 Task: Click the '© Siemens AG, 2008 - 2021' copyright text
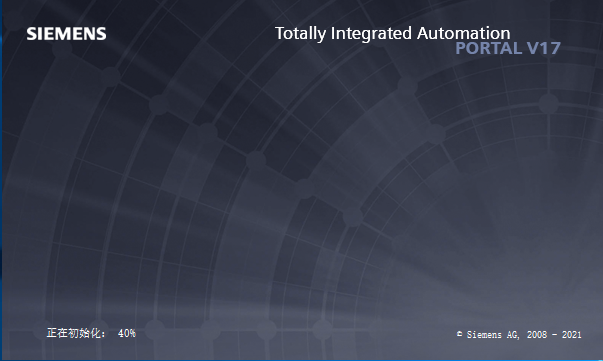pos(519,335)
